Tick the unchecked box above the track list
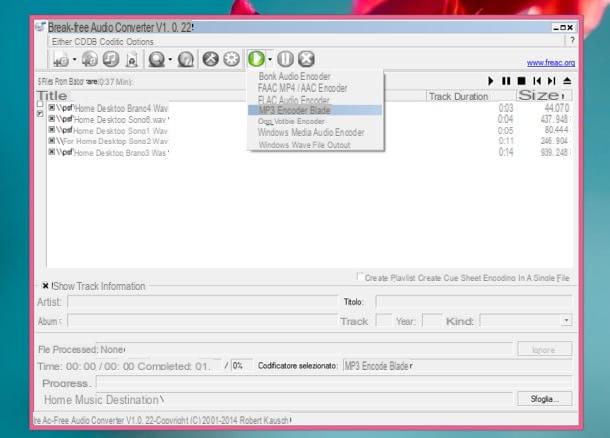The height and width of the screenshot is (438, 610). tap(40, 104)
